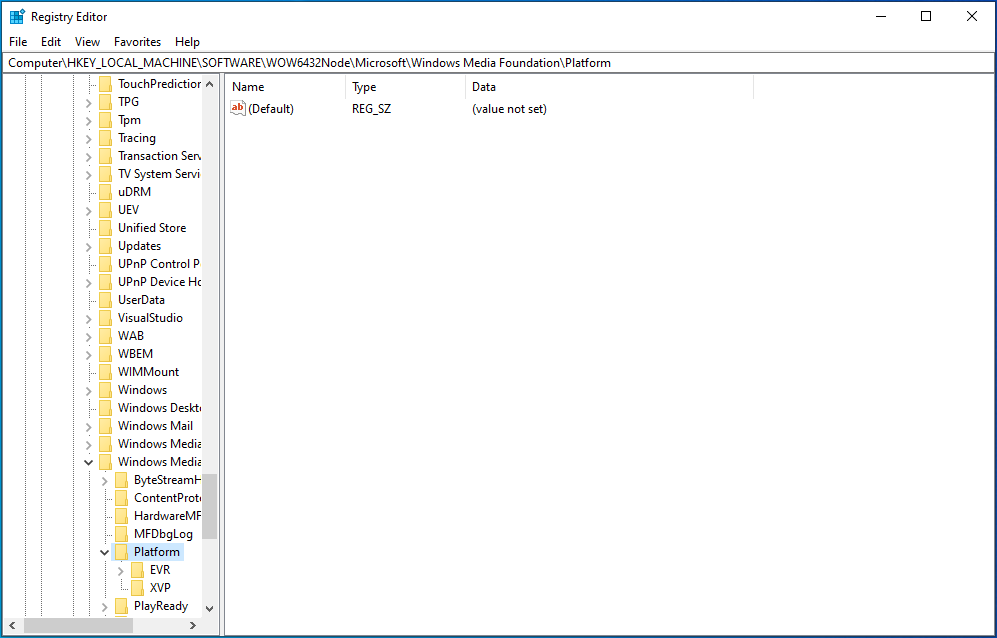The width and height of the screenshot is (997, 638).
Task: Expand the Windows key in the tree
Action: pos(89,389)
